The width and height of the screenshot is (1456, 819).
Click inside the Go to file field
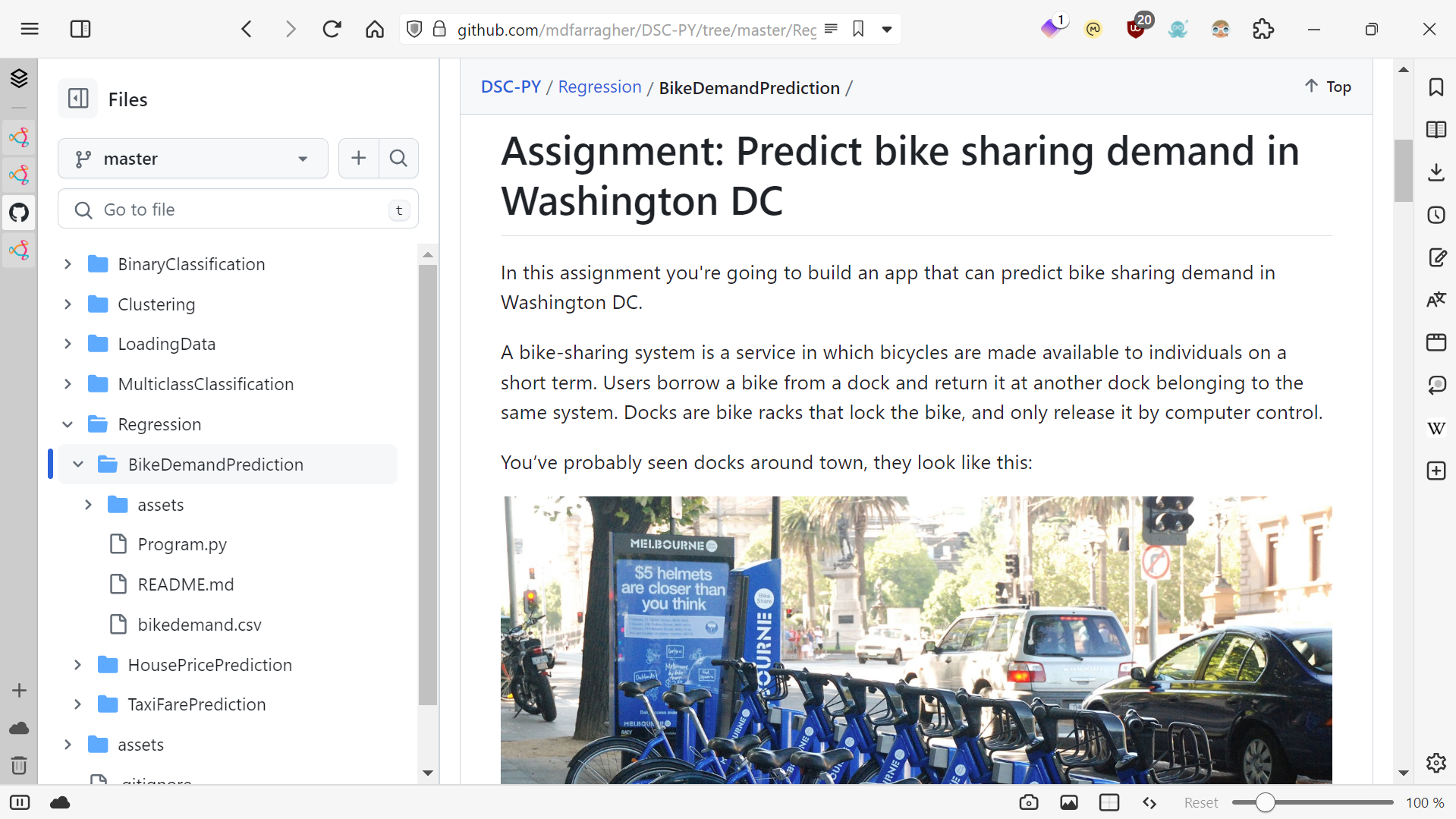click(x=228, y=209)
